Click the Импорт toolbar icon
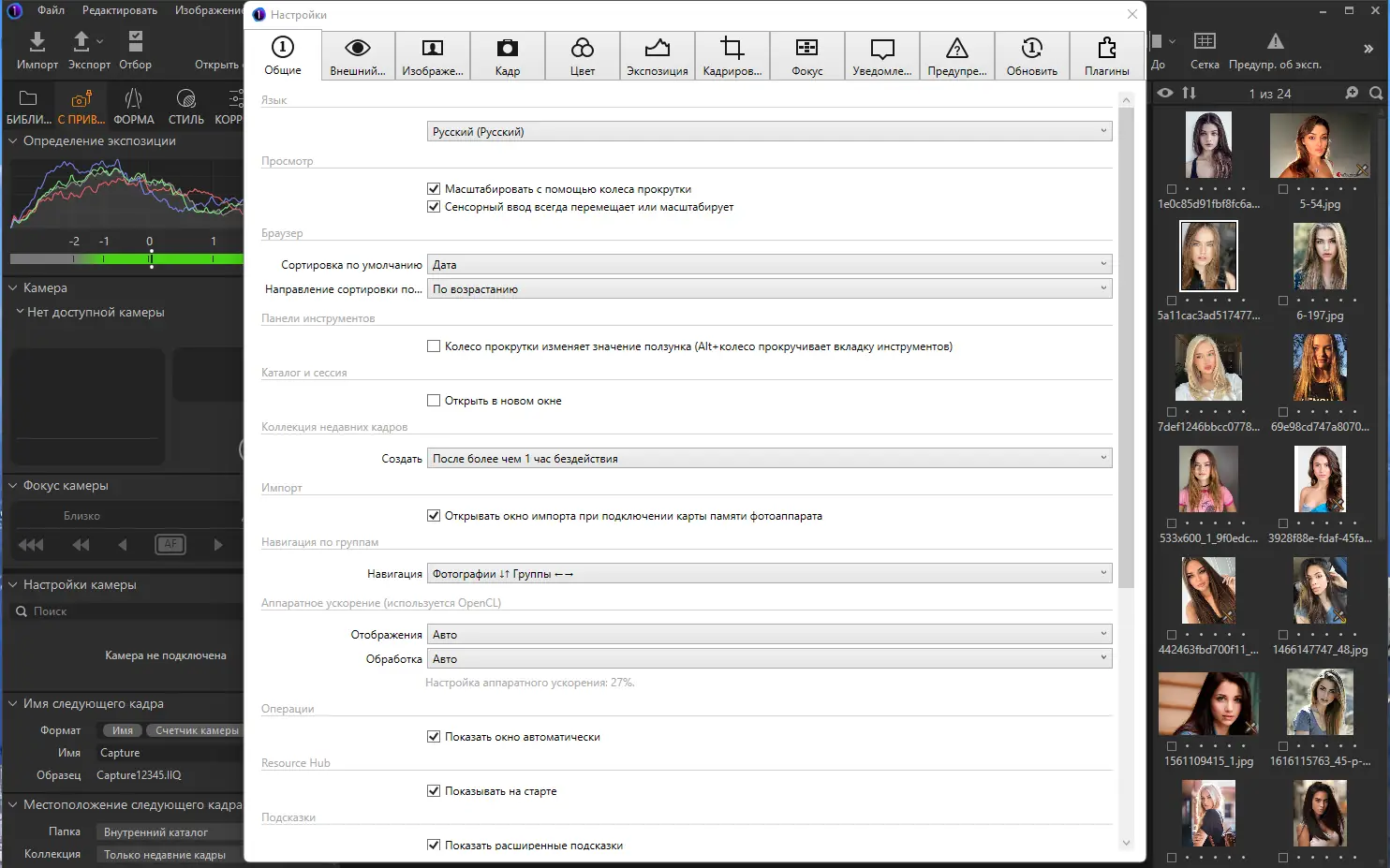The width and height of the screenshot is (1390, 868). [x=37, y=41]
